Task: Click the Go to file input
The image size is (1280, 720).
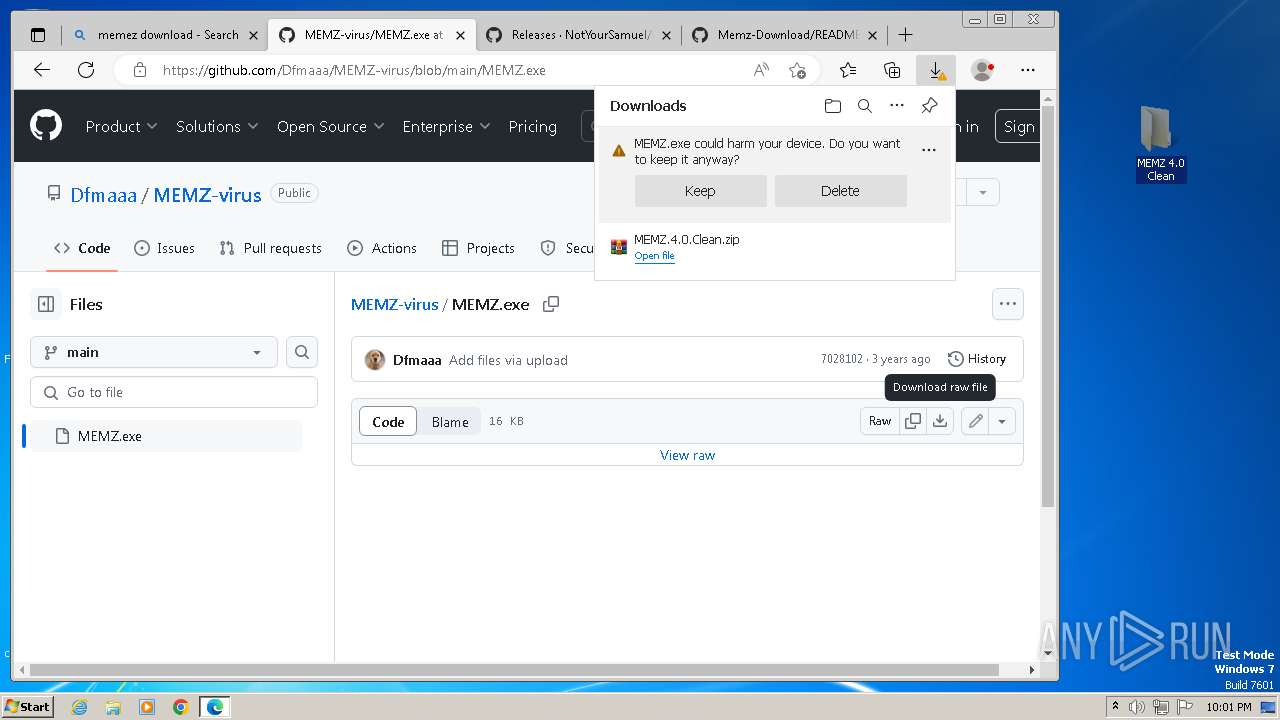Action: (x=174, y=392)
